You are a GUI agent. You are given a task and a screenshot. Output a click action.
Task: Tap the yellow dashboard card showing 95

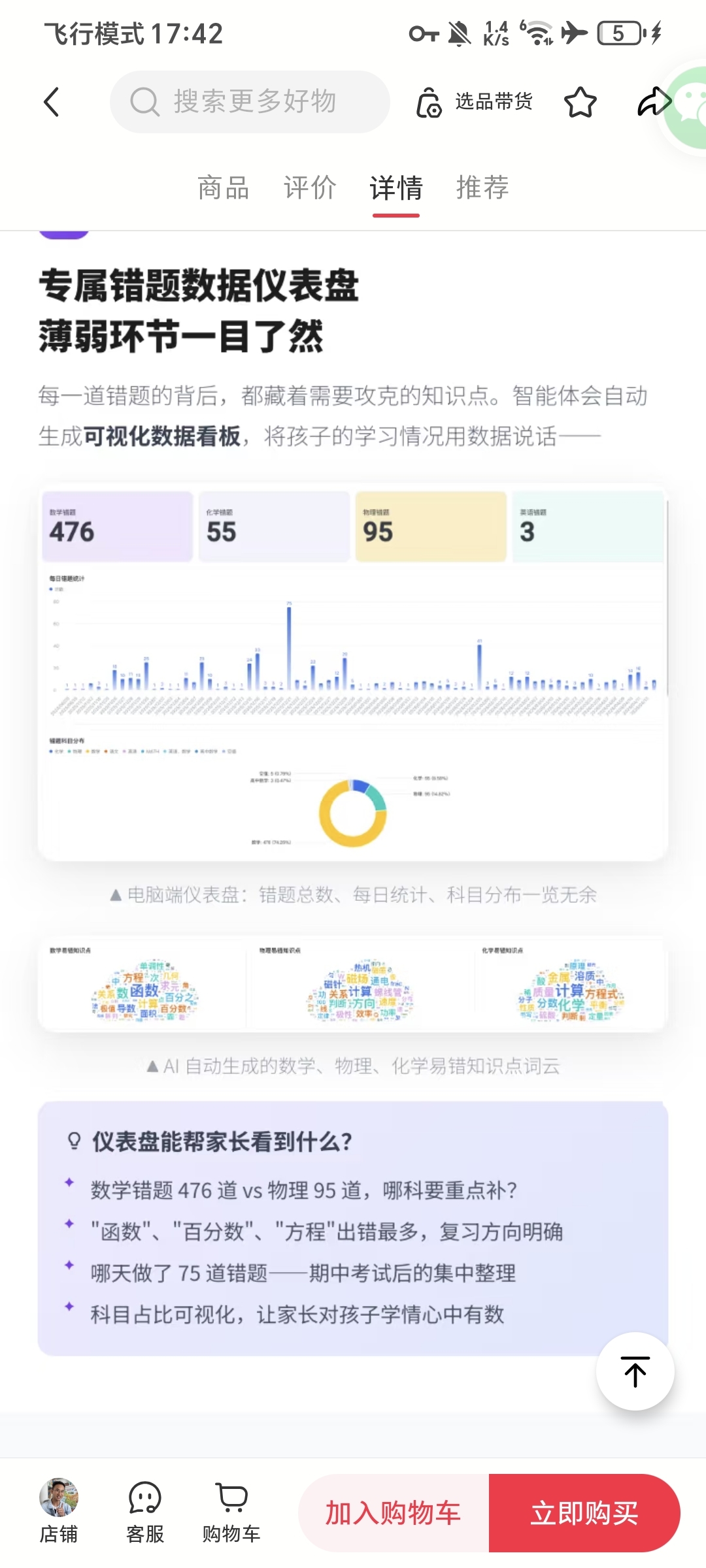(431, 527)
